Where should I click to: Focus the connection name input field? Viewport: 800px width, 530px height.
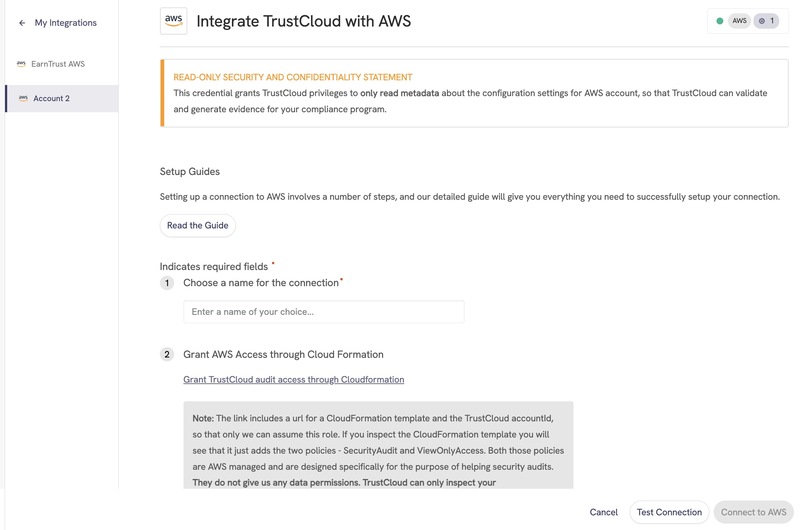pyautogui.click(x=323, y=312)
